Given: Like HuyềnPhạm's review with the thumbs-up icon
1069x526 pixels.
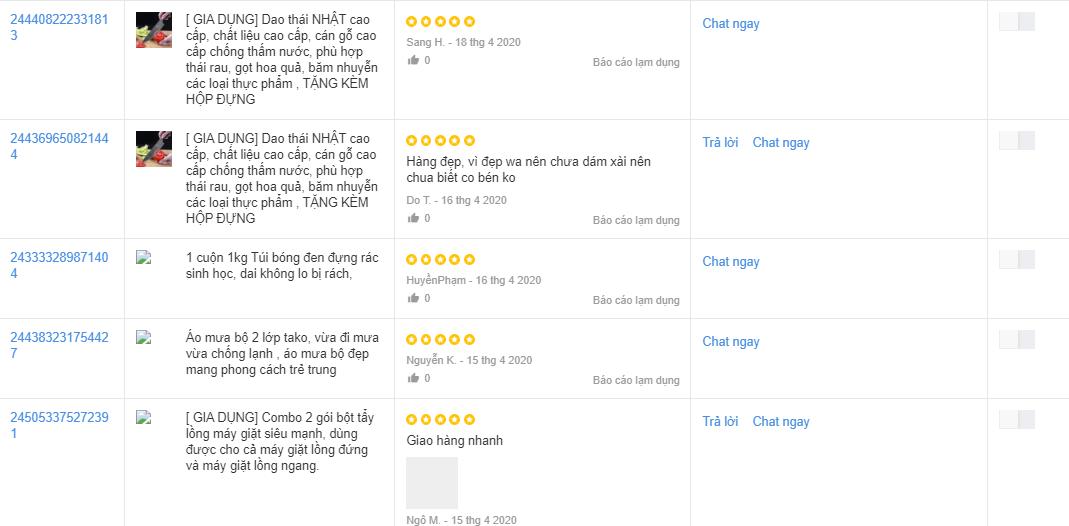Looking at the screenshot, I should coord(413,298).
